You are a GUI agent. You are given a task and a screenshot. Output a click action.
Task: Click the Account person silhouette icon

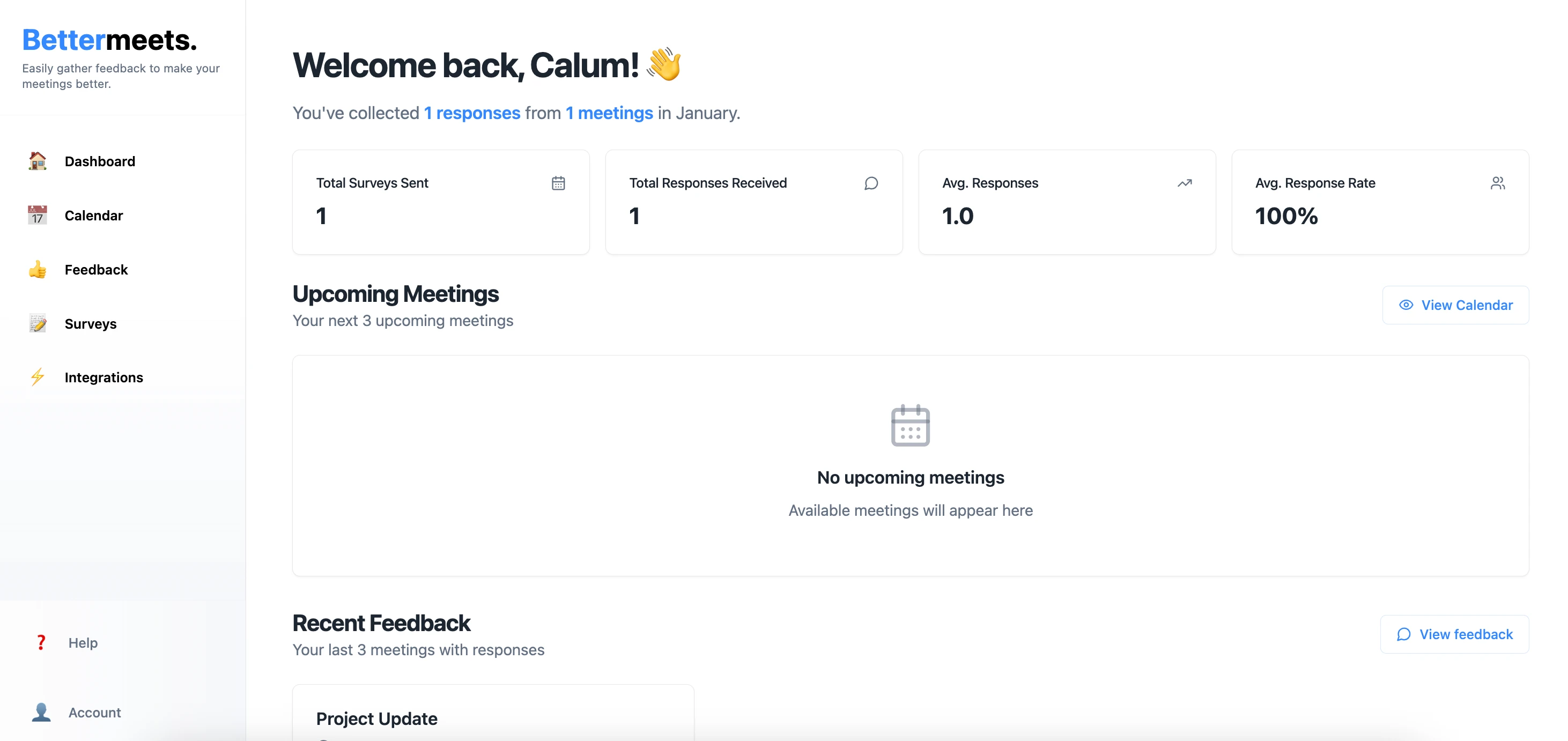[41, 713]
